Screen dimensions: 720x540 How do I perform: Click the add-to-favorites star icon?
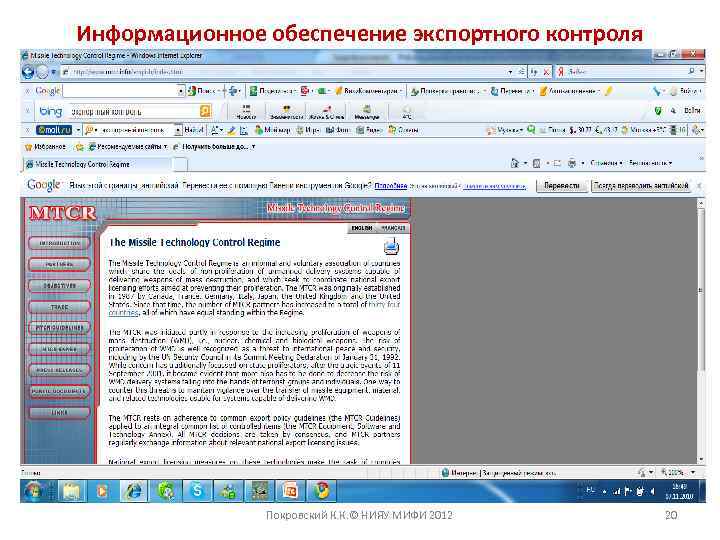click(x=79, y=147)
